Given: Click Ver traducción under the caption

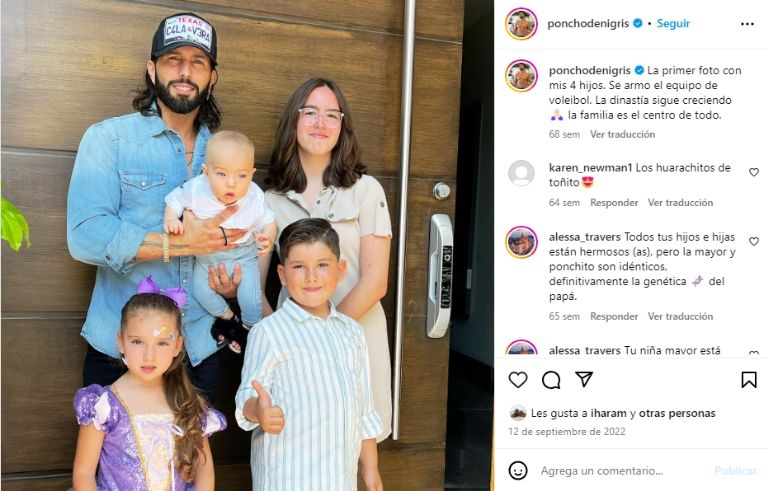Looking at the screenshot, I should pyautogui.click(x=622, y=134).
